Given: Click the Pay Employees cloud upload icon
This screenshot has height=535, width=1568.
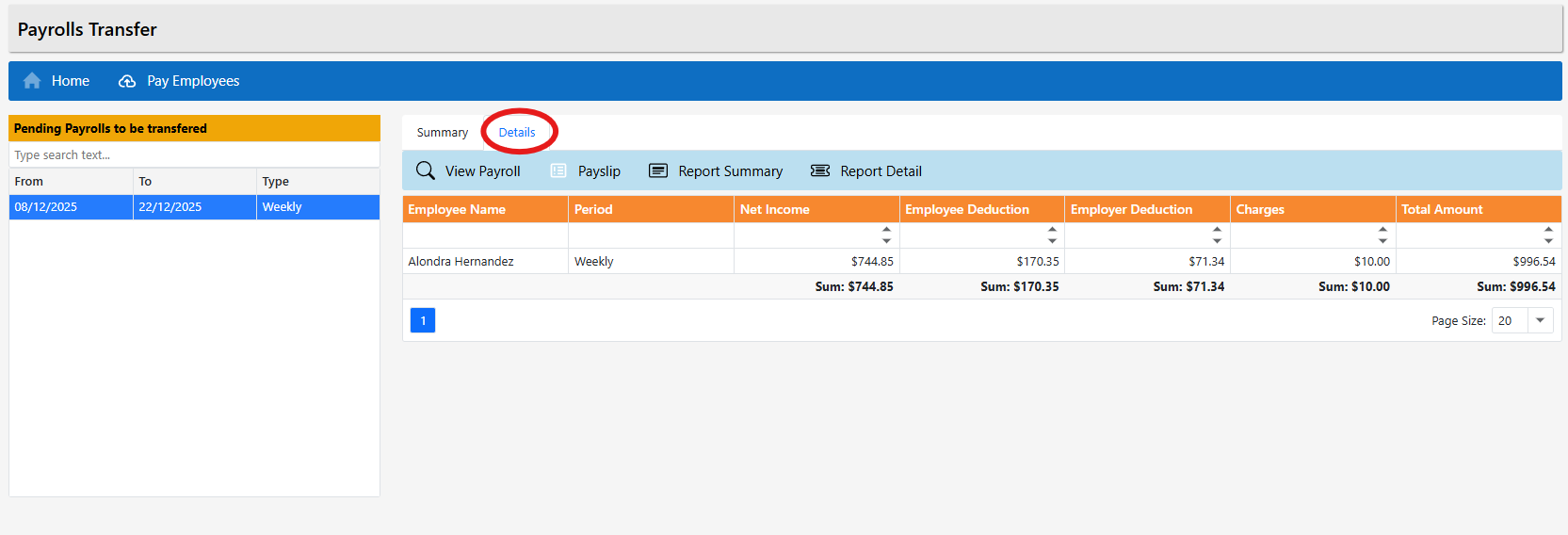Looking at the screenshot, I should pyautogui.click(x=127, y=81).
